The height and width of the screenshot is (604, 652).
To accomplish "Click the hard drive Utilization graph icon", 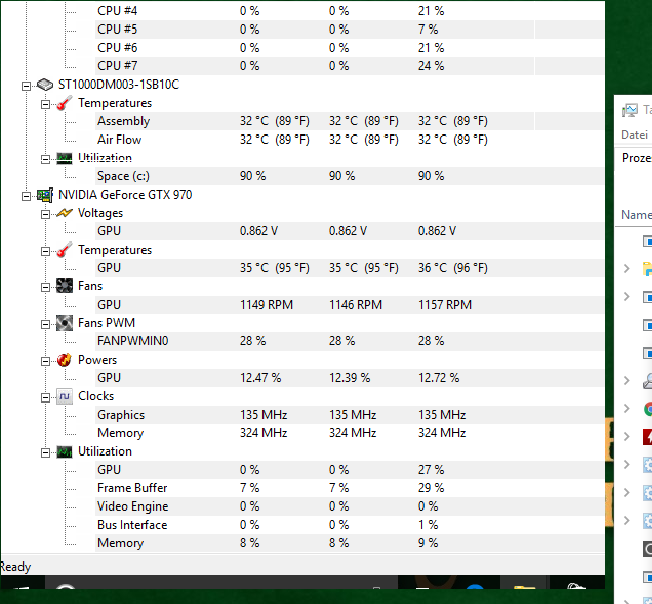I will pyautogui.click(x=64, y=158).
